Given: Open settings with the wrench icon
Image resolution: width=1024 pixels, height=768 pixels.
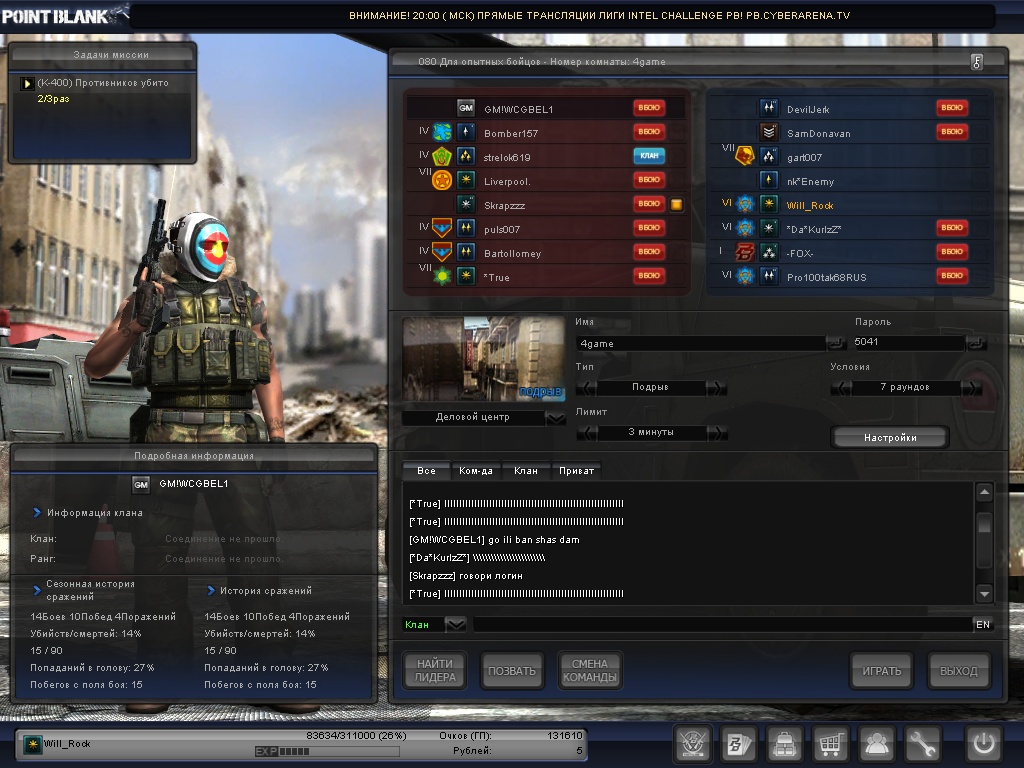Looking at the screenshot, I should tap(923, 744).
